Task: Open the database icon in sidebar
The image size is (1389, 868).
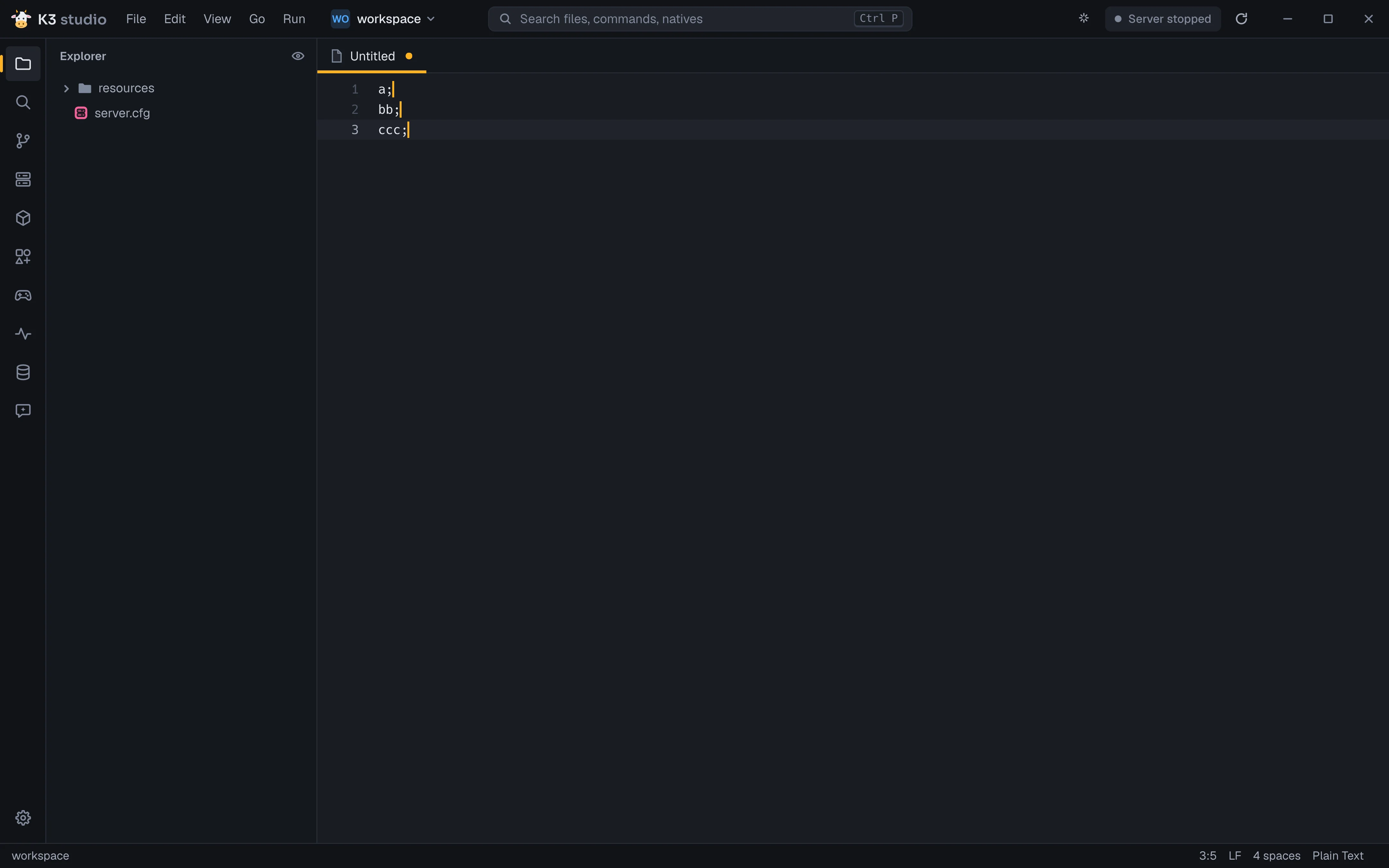Action: [x=23, y=372]
